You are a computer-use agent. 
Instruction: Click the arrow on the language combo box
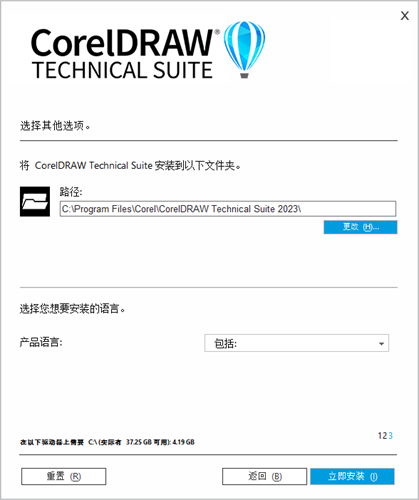click(381, 343)
